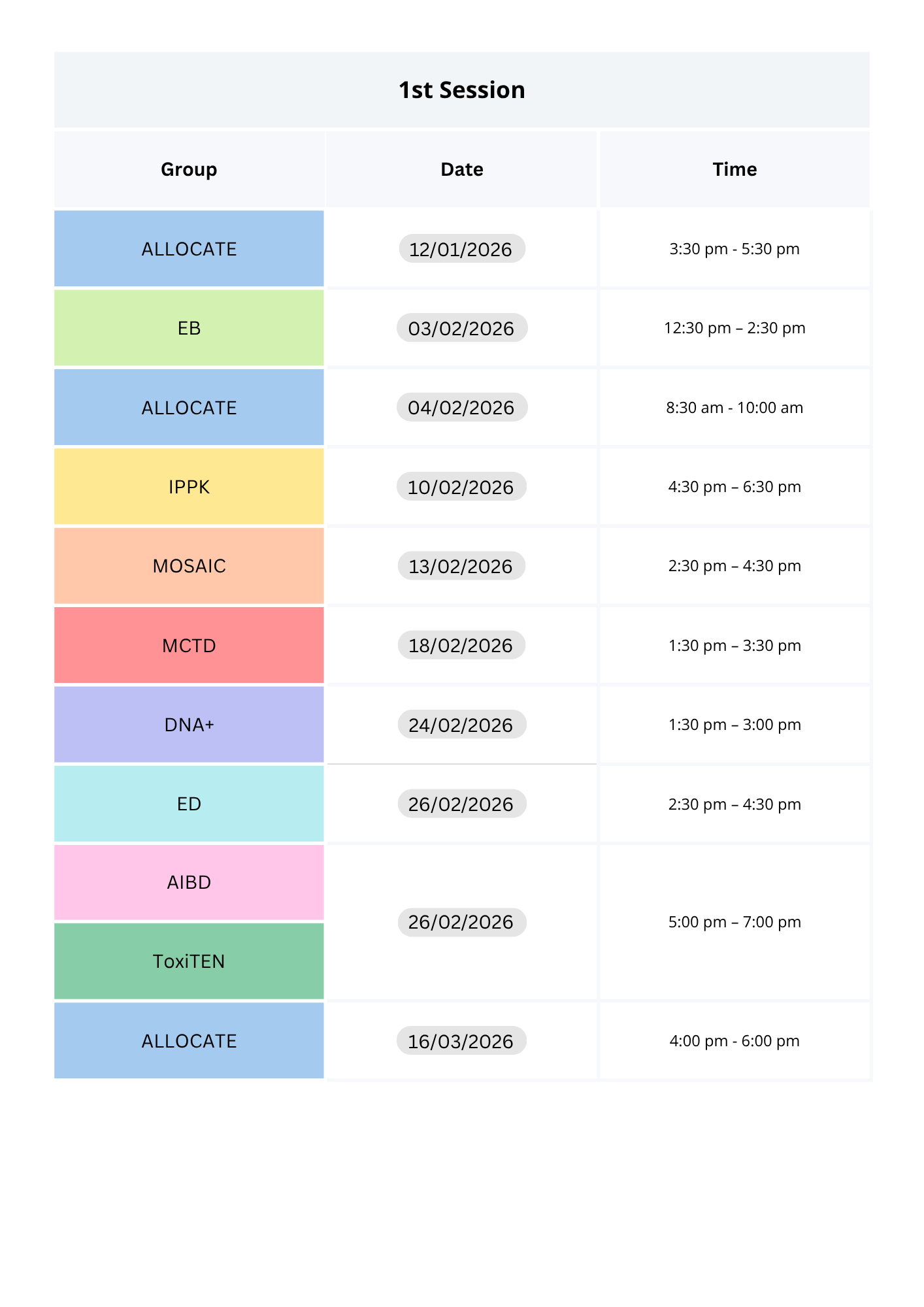The width and height of the screenshot is (924, 1307).
Task: Click the cyan ED group cell
Action: (x=189, y=804)
